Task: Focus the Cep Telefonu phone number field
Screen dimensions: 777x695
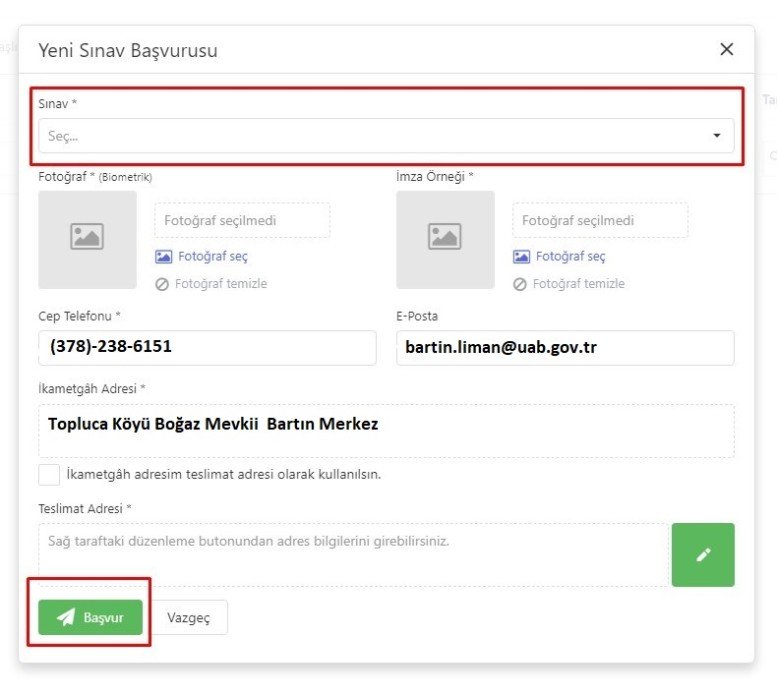Action: tap(207, 348)
